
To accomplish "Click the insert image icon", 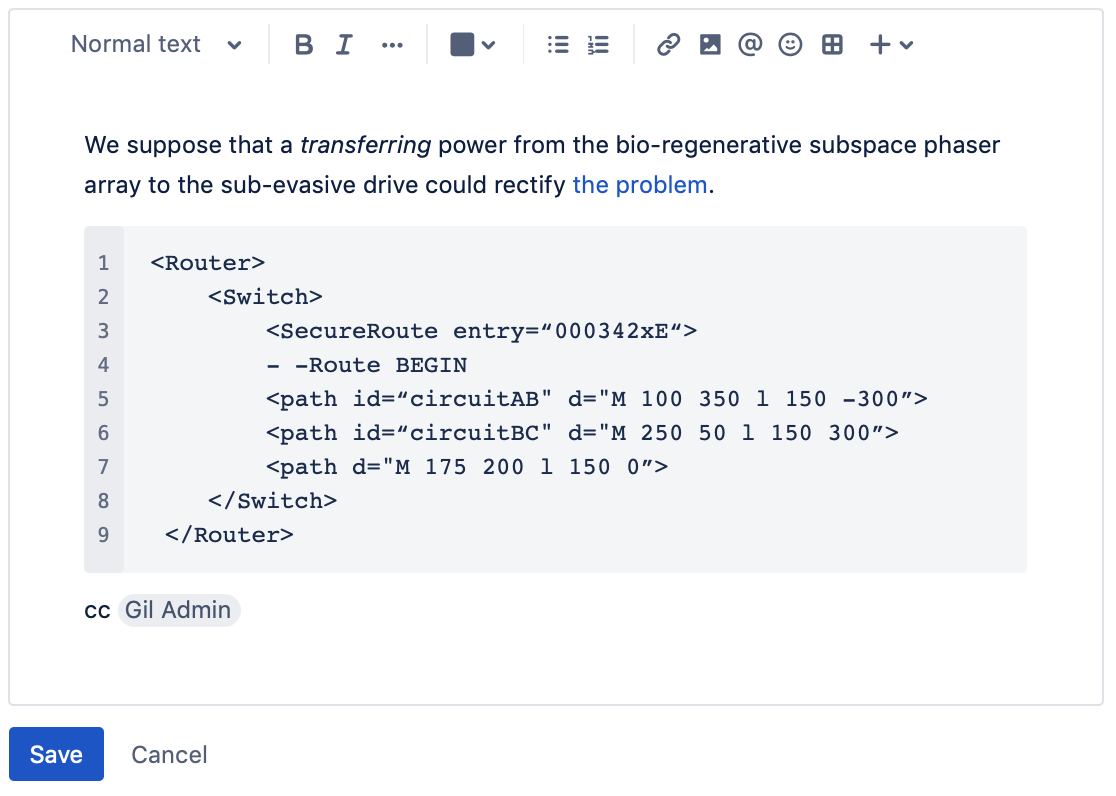I will (710, 45).
